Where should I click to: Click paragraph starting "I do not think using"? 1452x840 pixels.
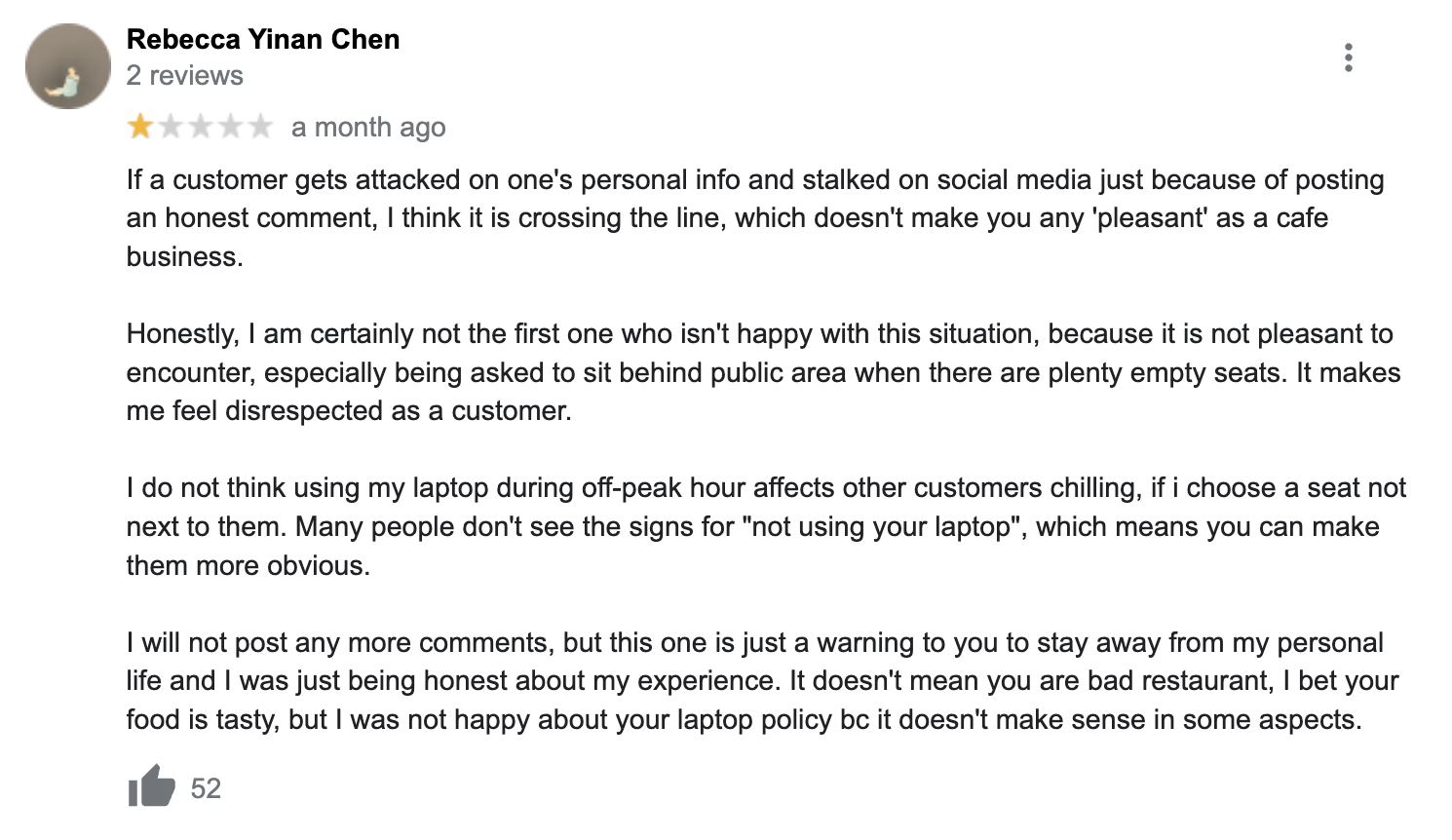click(x=766, y=526)
